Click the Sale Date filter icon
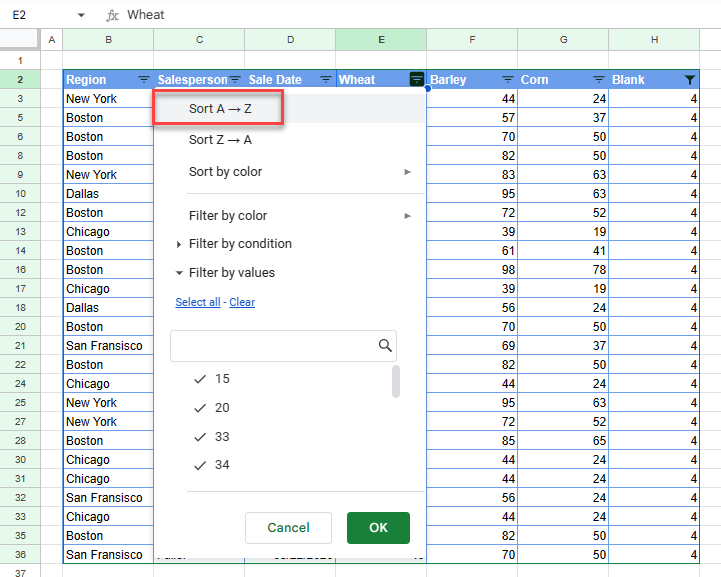This screenshot has width=721, height=577. (x=326, y=80)
